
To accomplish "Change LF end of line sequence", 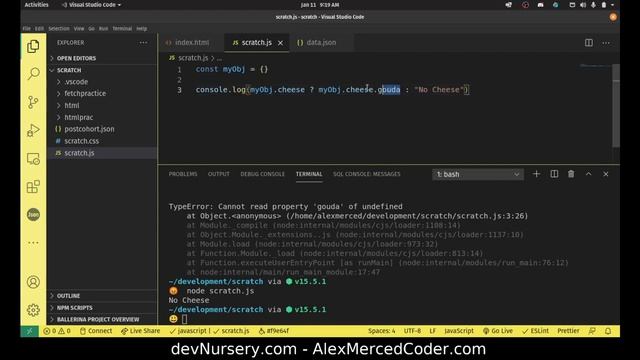I will tap(433, 331).
